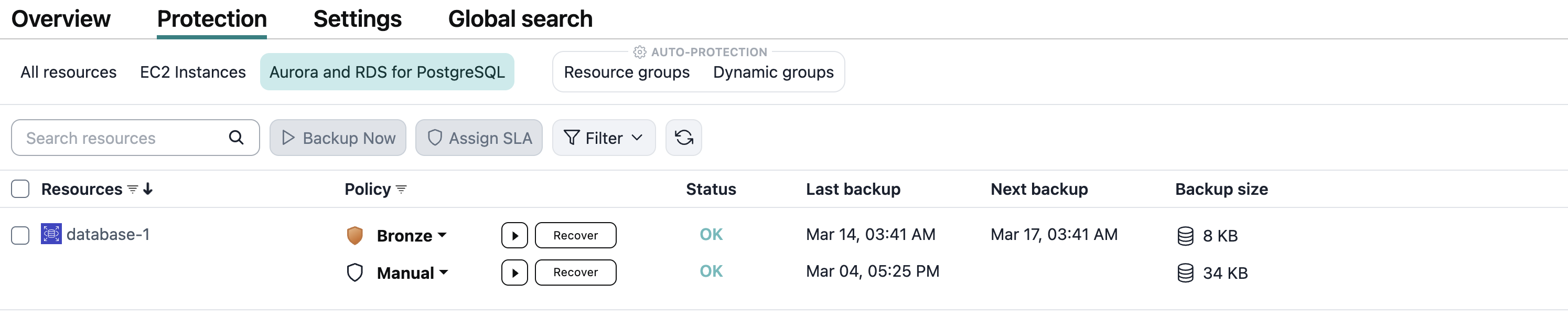Click the Resources column filter icon
1568x314 pixels.
pyautogui.click(x=132, y=190)
